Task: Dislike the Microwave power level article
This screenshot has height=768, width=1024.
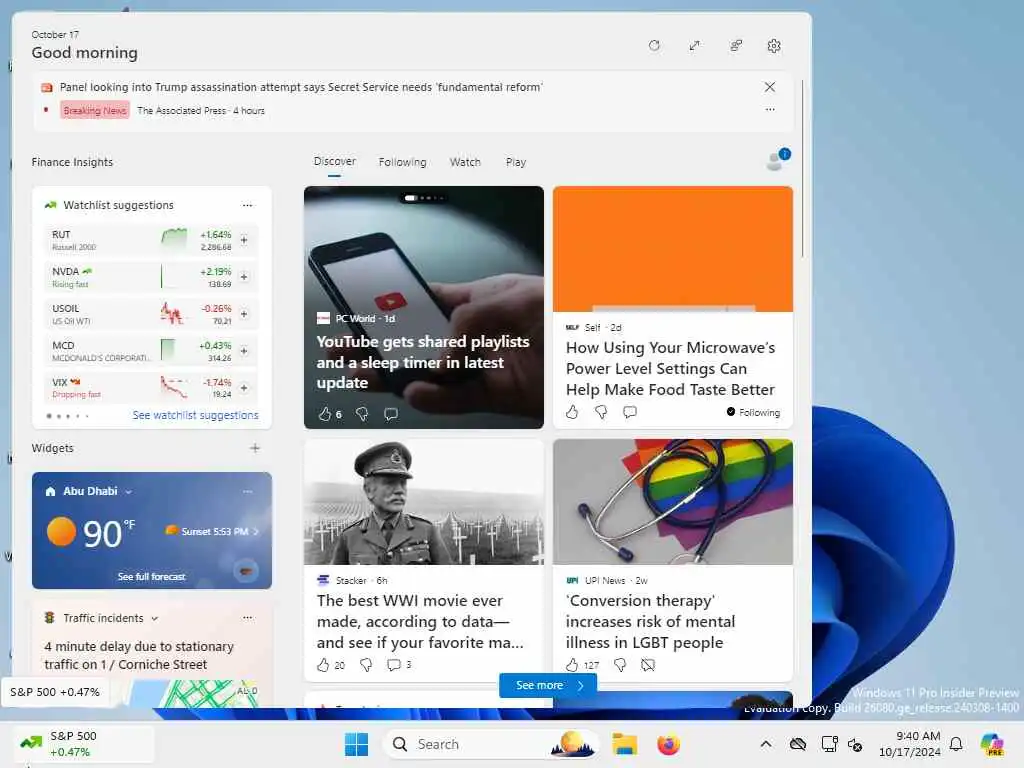Action: pyautogui.click(x=601, y=412)
